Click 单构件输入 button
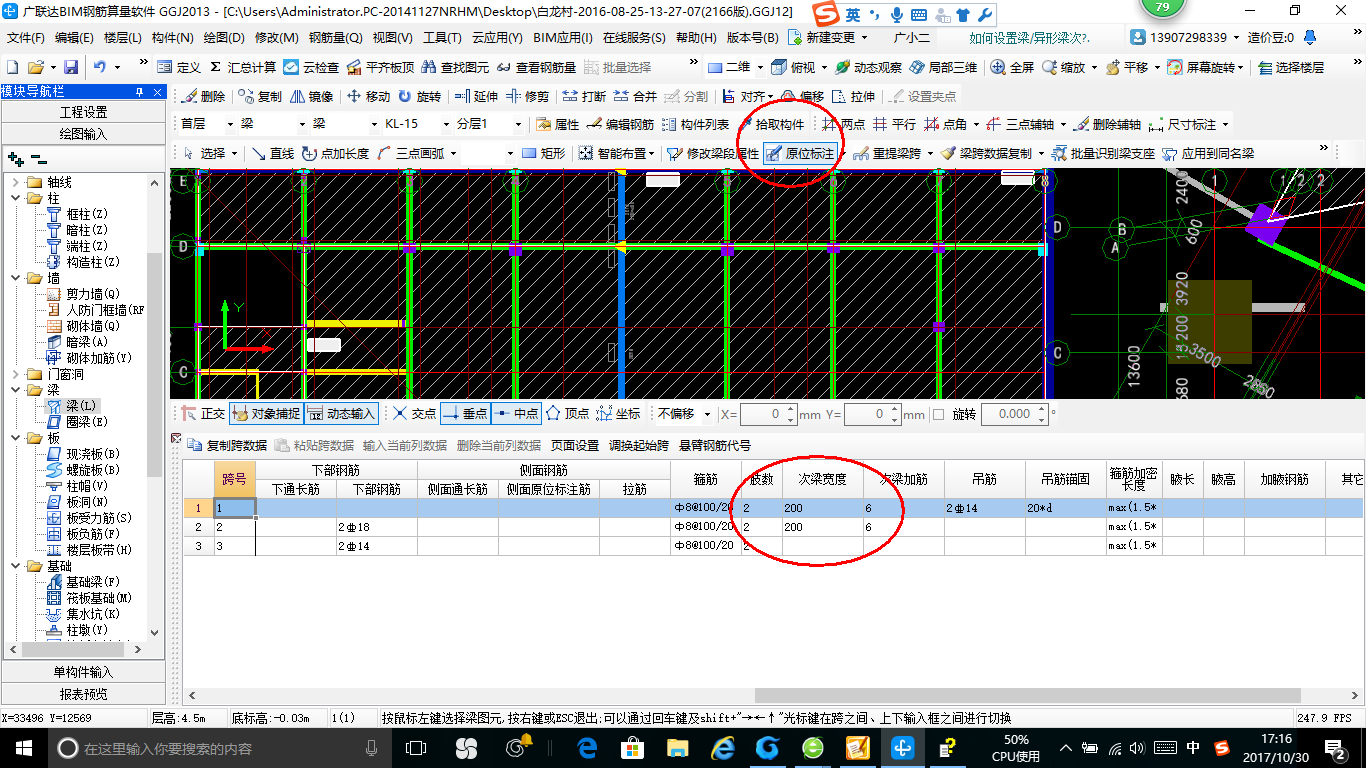Image resolution: width=1366 pixels, height=768 pixels. pos(83,672)
